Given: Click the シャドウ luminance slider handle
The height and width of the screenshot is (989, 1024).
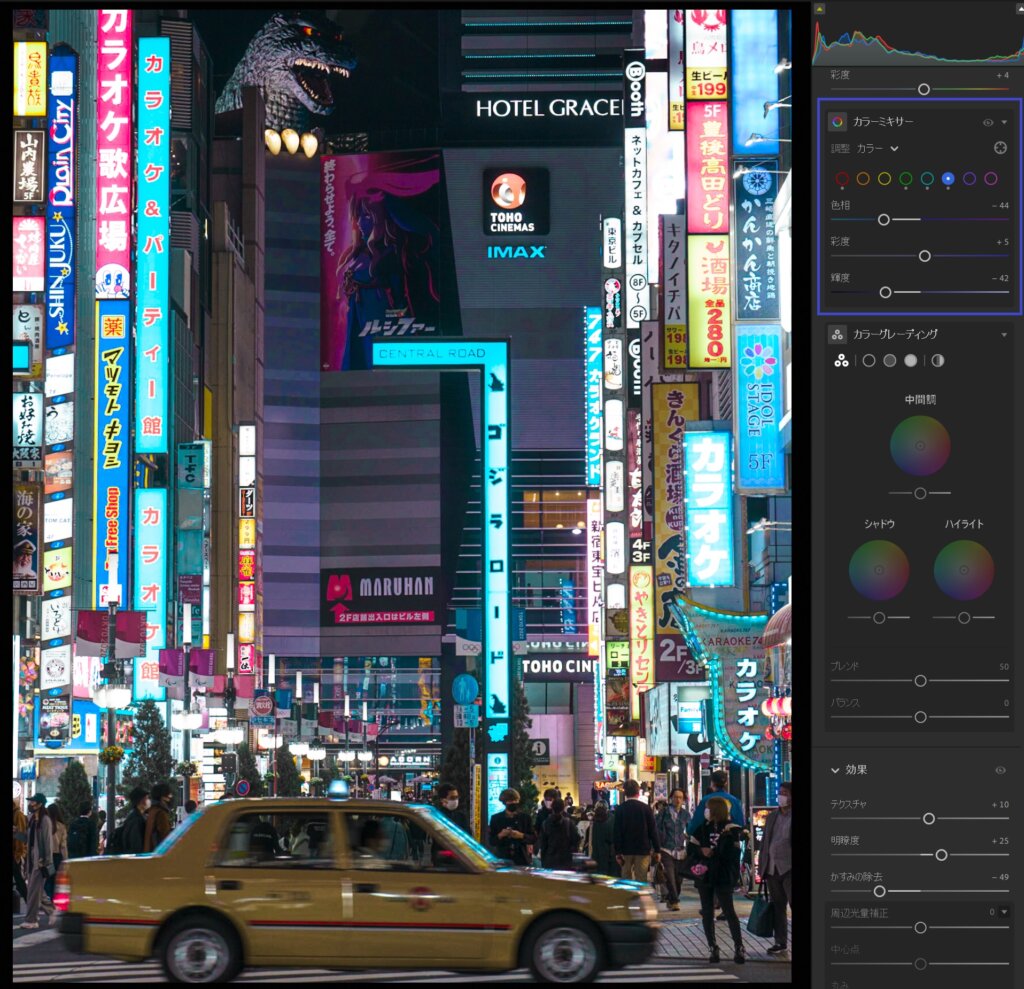Looking at the screenshot, I should coord(879,617).
